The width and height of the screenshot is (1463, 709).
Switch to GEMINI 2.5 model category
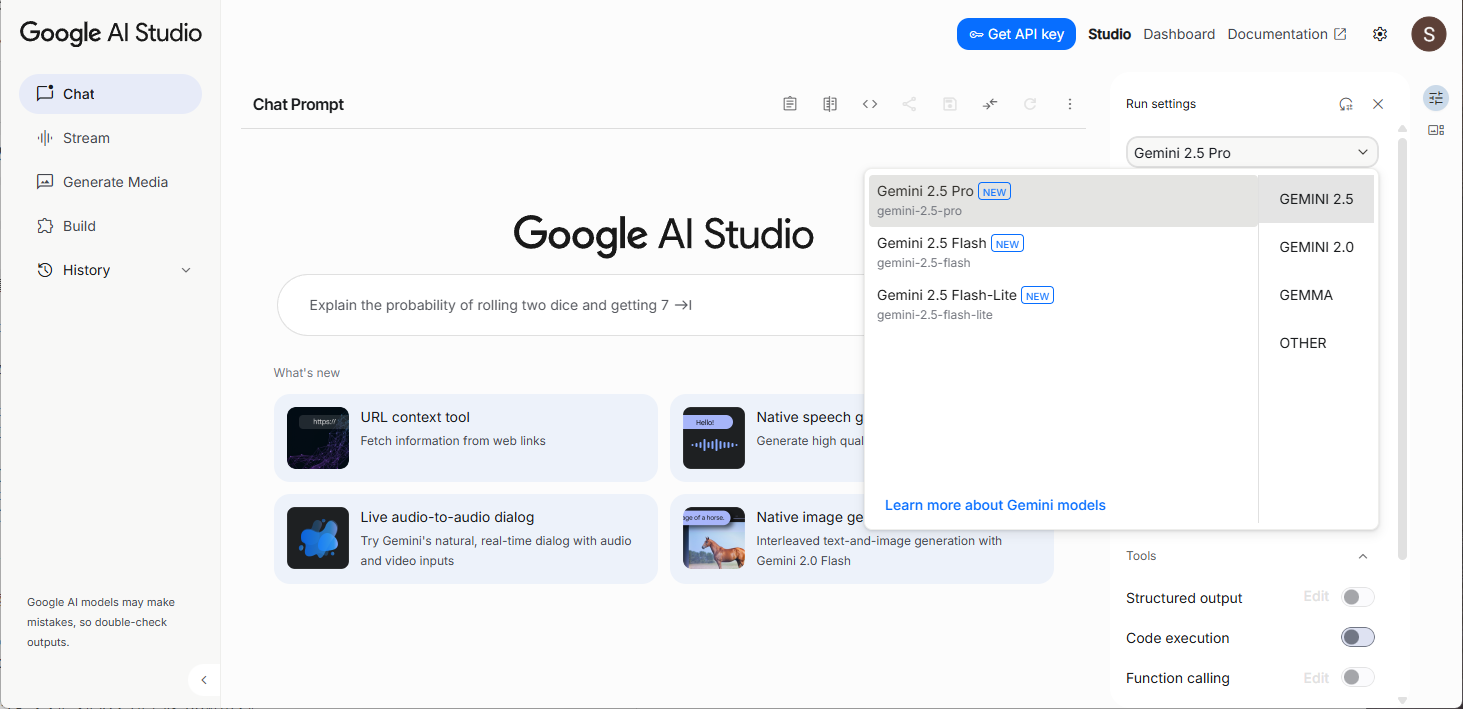tap(1316, 199)
